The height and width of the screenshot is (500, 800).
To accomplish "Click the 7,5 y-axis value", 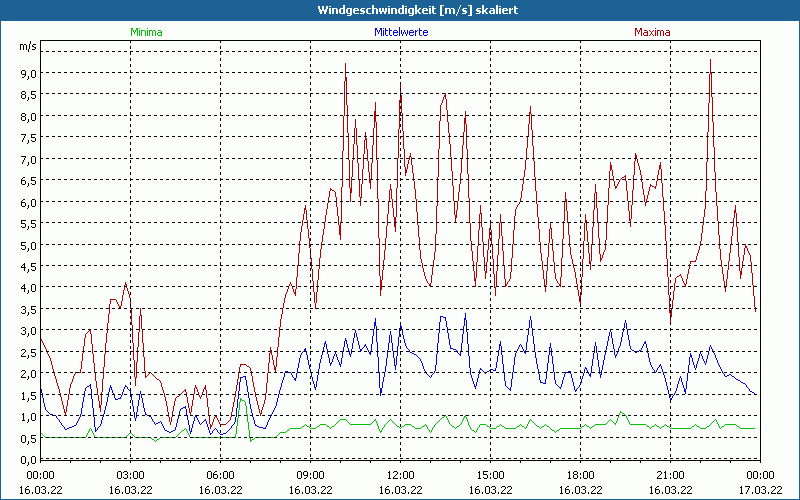I will tap(29, 138).
